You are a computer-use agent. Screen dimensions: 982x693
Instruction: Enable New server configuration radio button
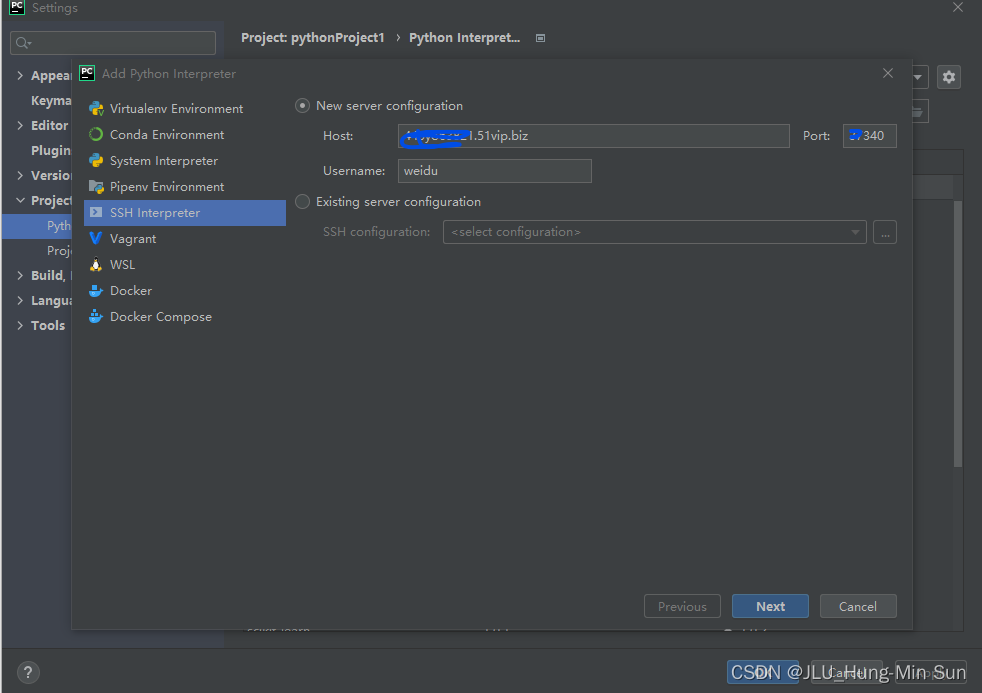302,106
